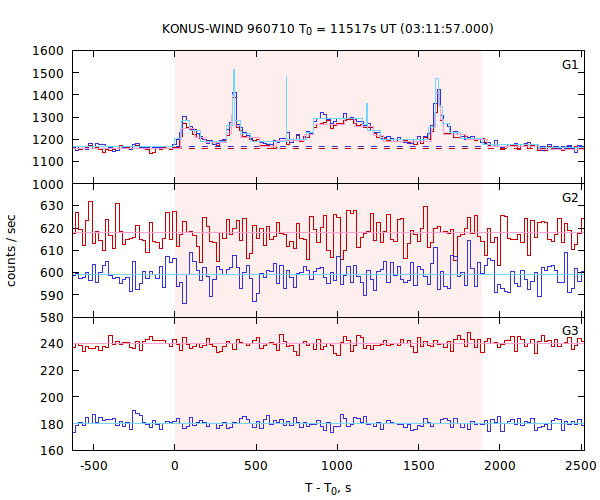The height and width of the screenshot is (500, 600).
Task: Click the 610 tick label in G2
Action: click(x=52, y=251)
